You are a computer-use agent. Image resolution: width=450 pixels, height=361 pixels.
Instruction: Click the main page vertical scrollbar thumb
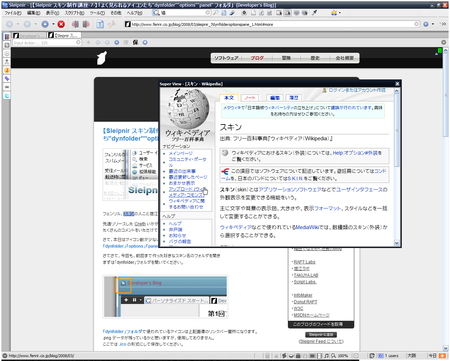tap(446, 95)
